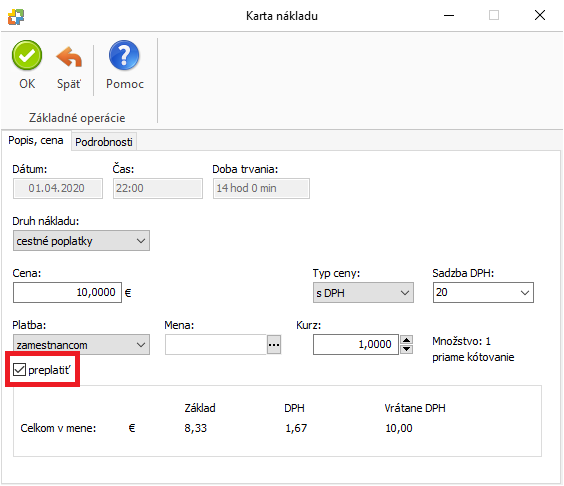Confirm with the green OK checkmark icon

pos(27,55)
